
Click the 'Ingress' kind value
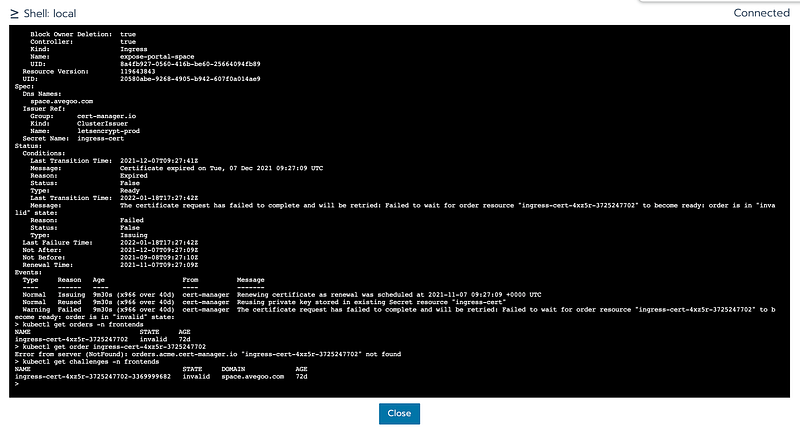(x=134, y=49)
